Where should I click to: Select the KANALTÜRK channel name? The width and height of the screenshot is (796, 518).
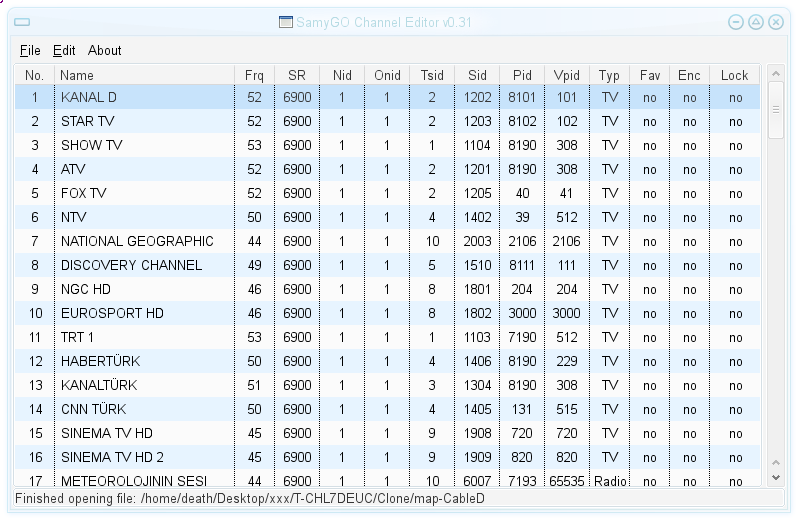[99, 385]
